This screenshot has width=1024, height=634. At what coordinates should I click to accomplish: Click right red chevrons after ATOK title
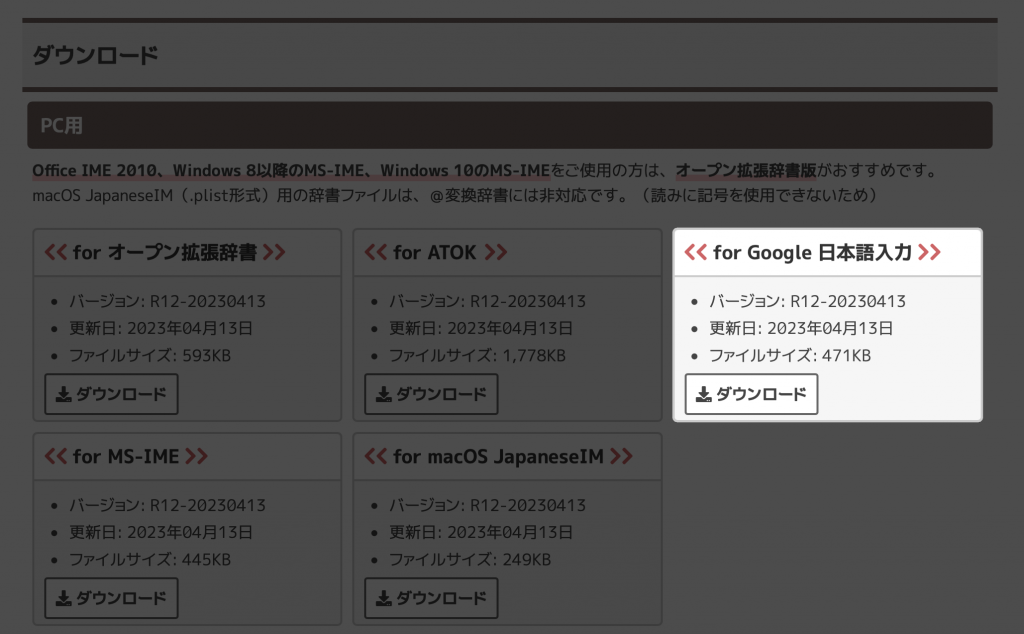click(495, 252)
